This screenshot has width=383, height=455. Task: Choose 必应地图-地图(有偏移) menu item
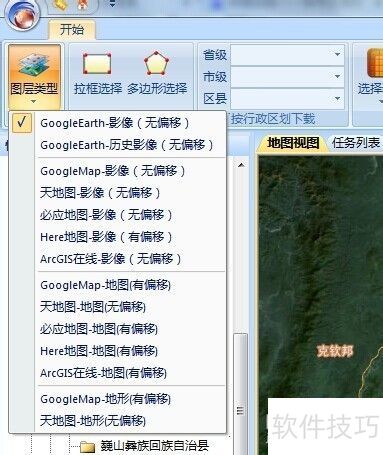(x=99, y=329)
